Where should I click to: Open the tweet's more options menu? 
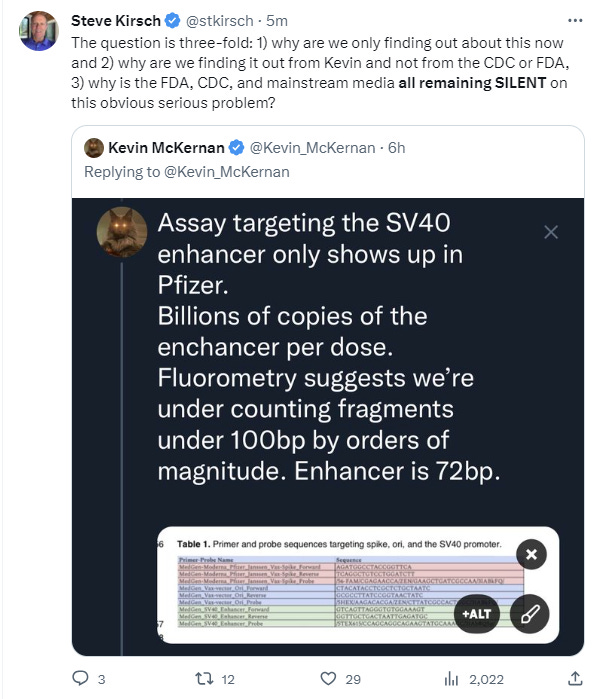[571, 20]
